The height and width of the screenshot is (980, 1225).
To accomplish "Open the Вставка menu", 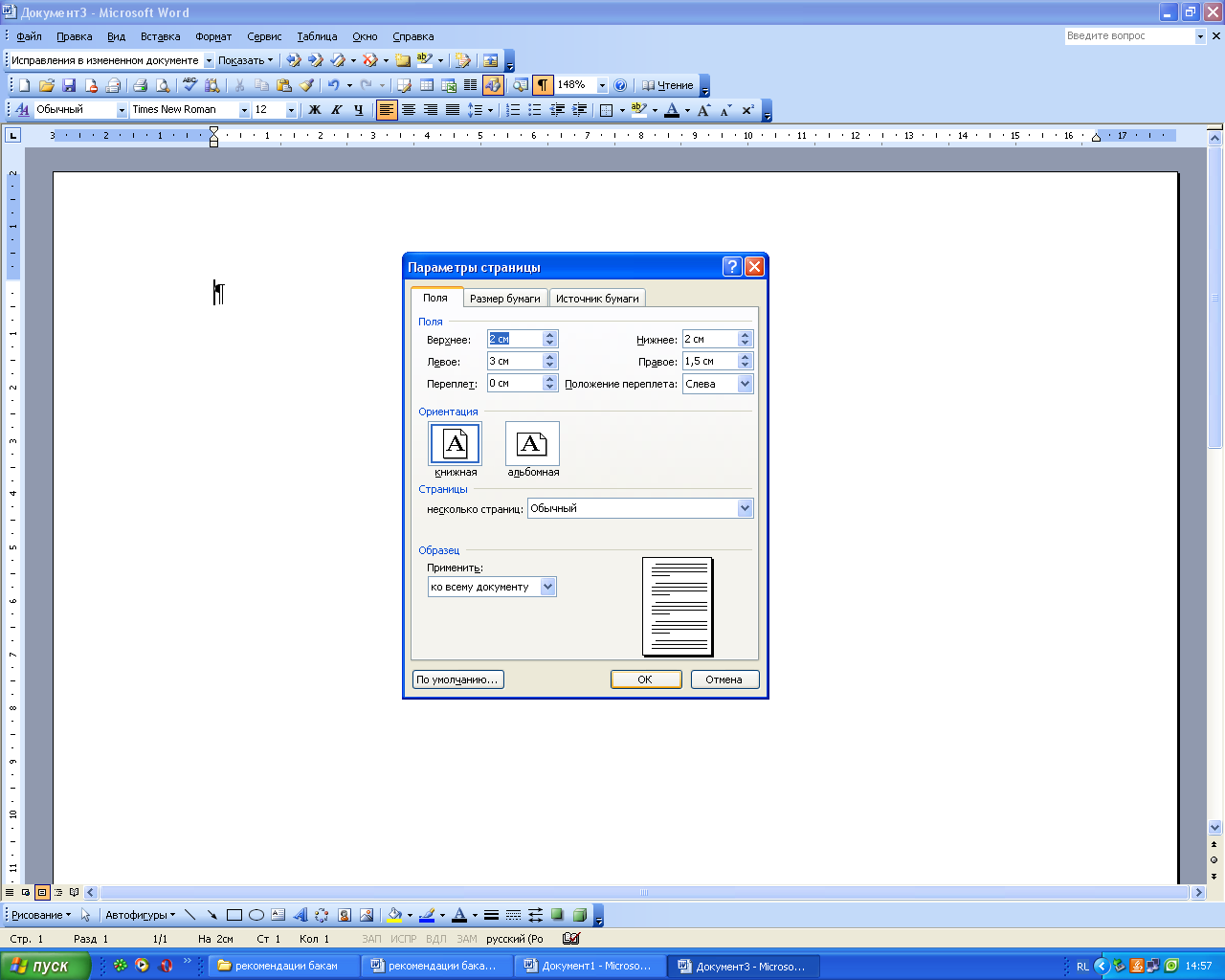I will point(160,36).
